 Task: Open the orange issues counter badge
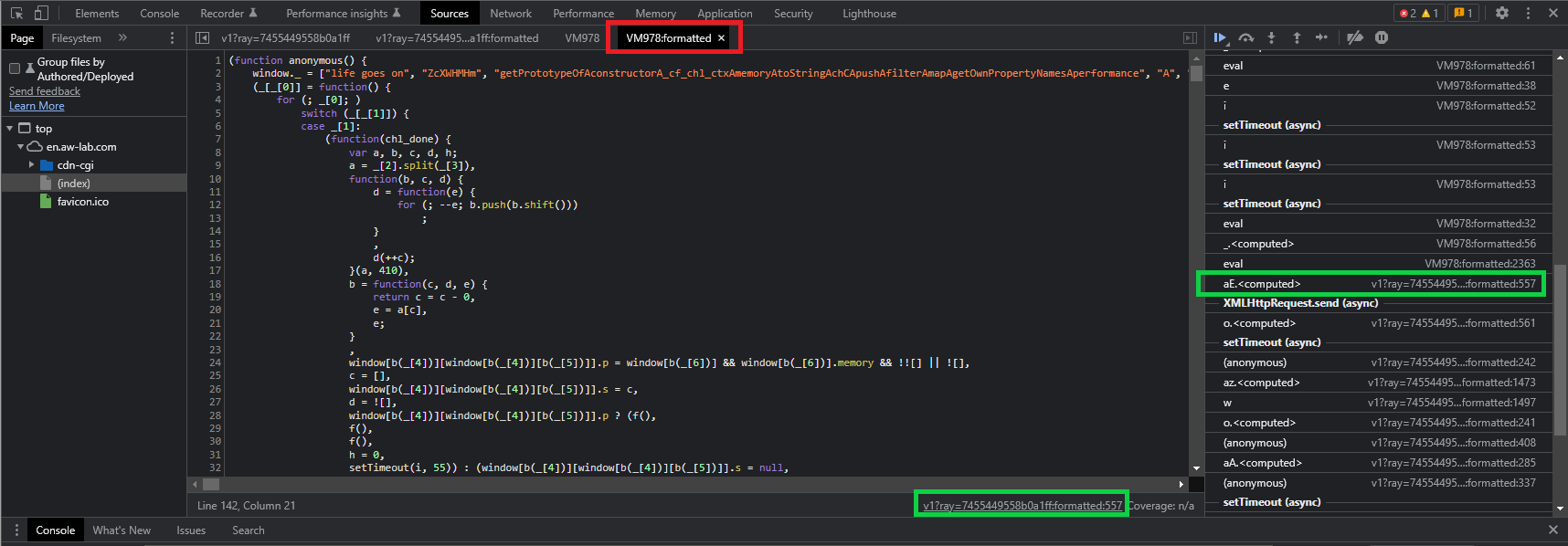point(1463,13)
